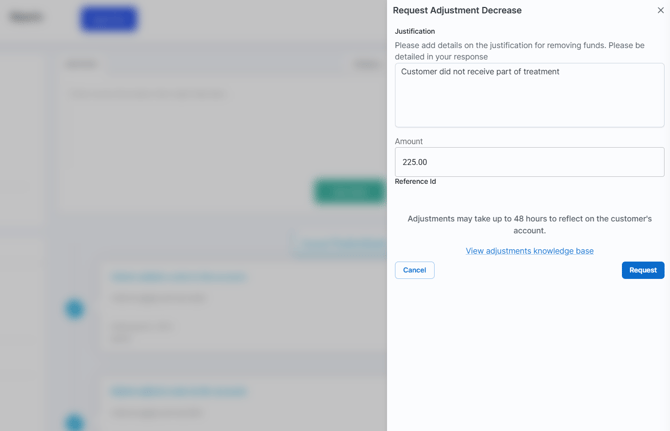Select the blurred left tab above text box
Screen dimensions: 670x431
coord(82,65)
